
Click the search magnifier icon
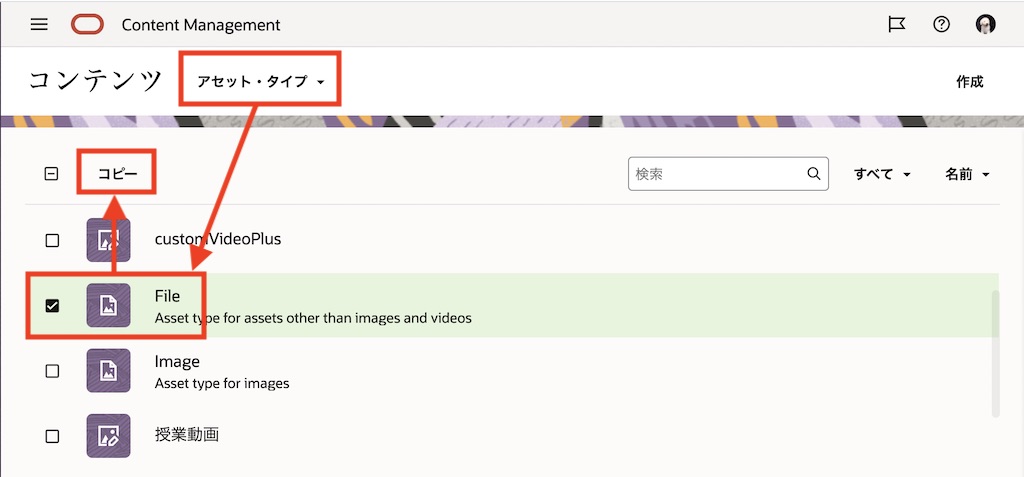coord(814,174)
